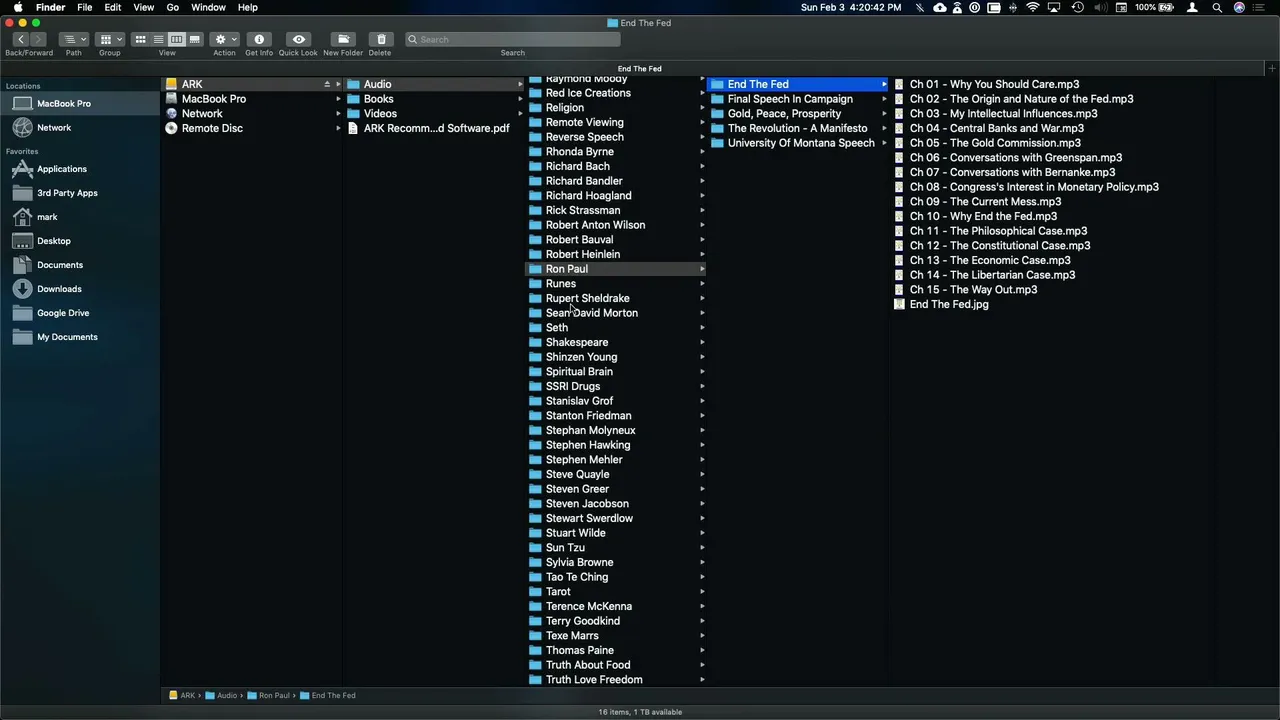Expand the Final Speech In Campaign arrow
Screen dimensions: 1280x720
(884, 99)
